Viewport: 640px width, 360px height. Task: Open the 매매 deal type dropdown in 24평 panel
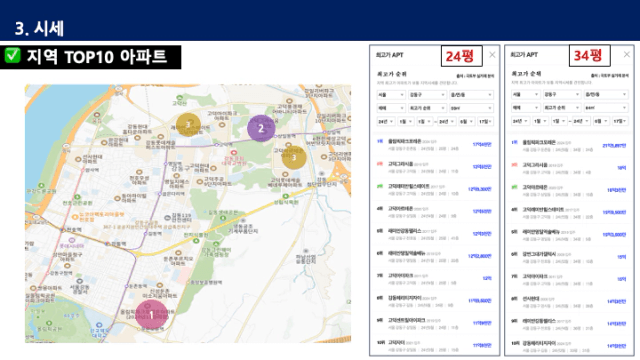click(391, 108)
